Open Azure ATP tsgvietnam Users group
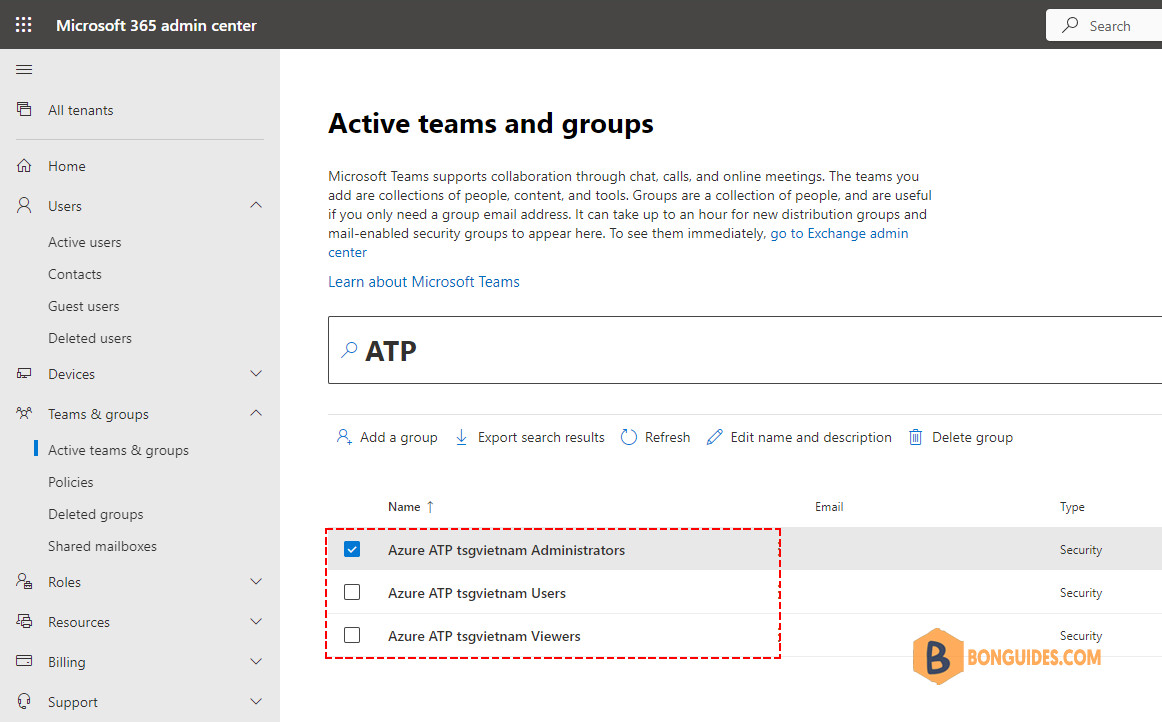Screen dimensions: 1162x722 point(477,593)
